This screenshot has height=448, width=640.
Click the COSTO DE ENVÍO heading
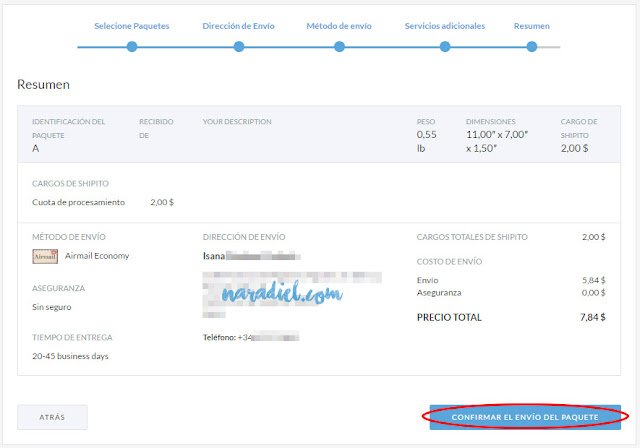(449, 262)
